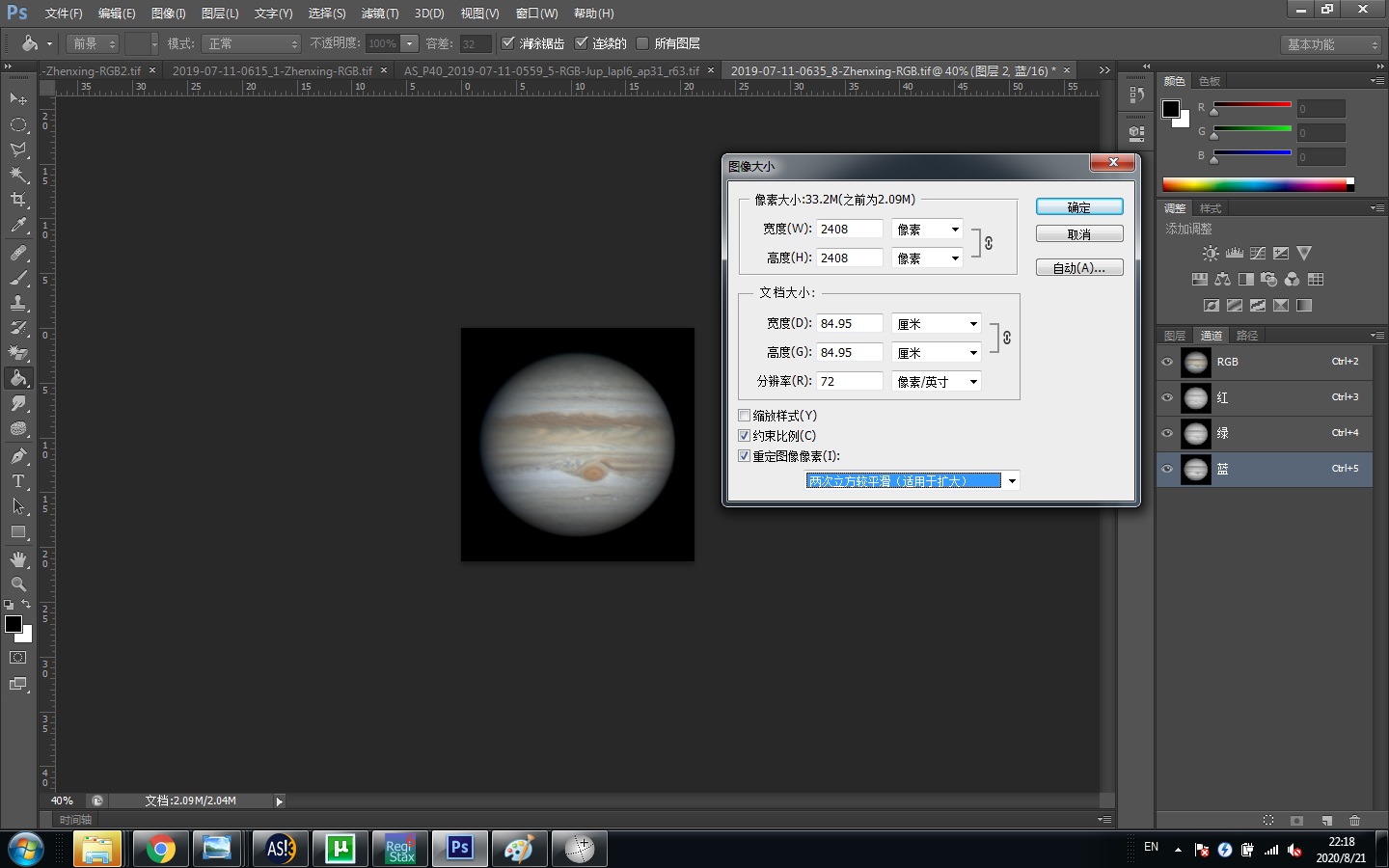Open resample method dropdown
Image resolution: width=1389 pixels, height=868 pixels.
(x=912, y=481)
